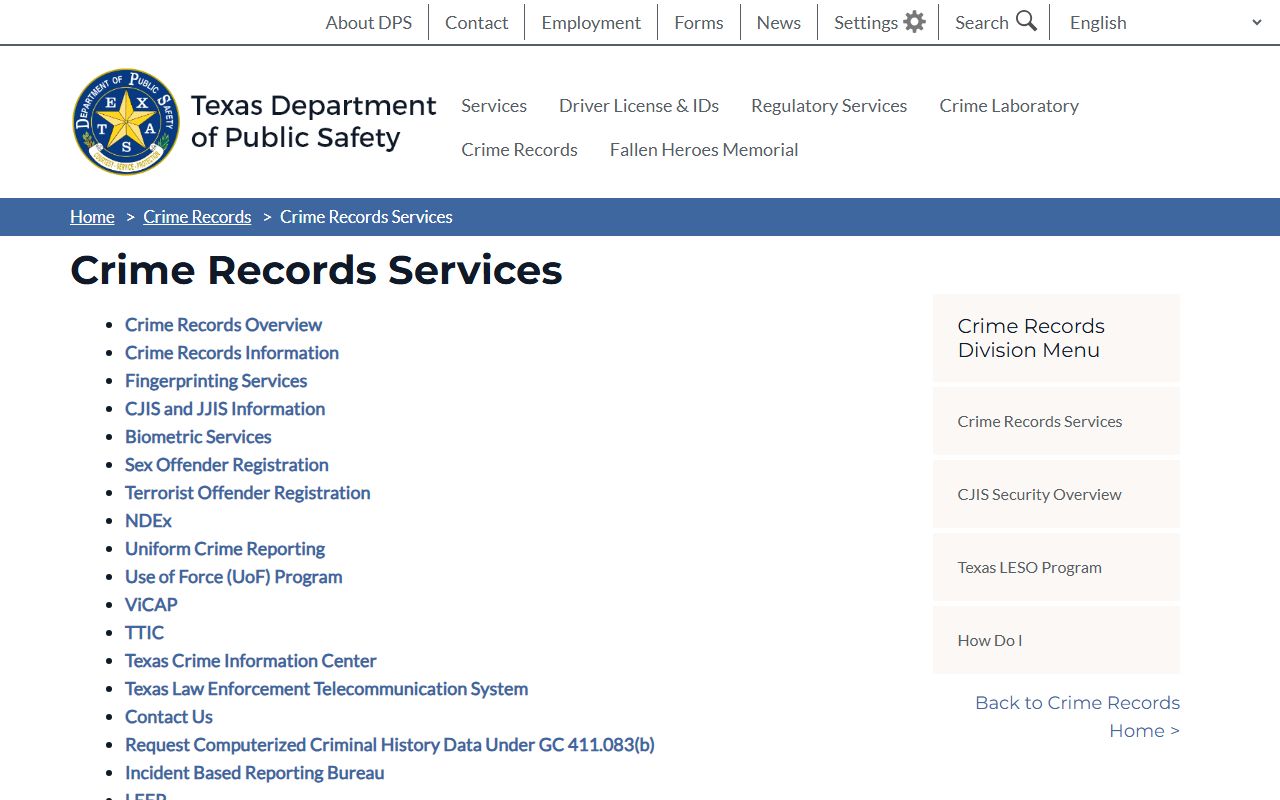Open Texas Law Enforcement Telecommunication System link

click(x=326, y=688)
